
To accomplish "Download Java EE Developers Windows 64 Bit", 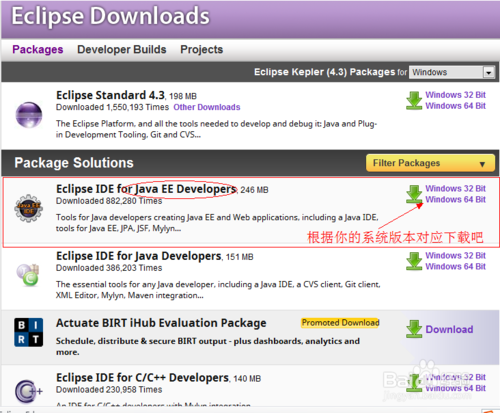I will (x=455, y=199).
